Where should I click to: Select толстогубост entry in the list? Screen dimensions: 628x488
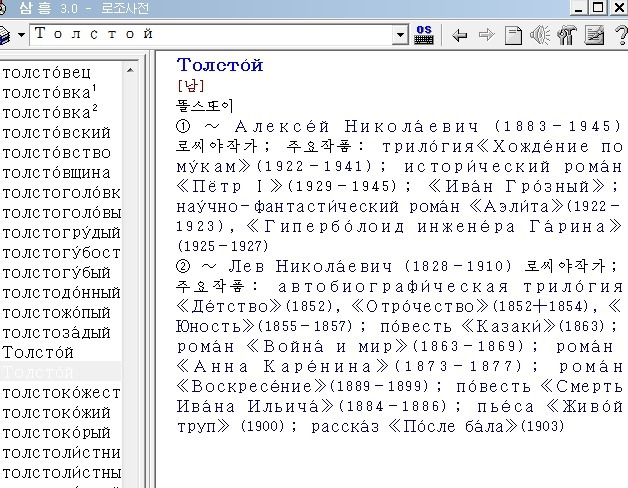[61, 253]
